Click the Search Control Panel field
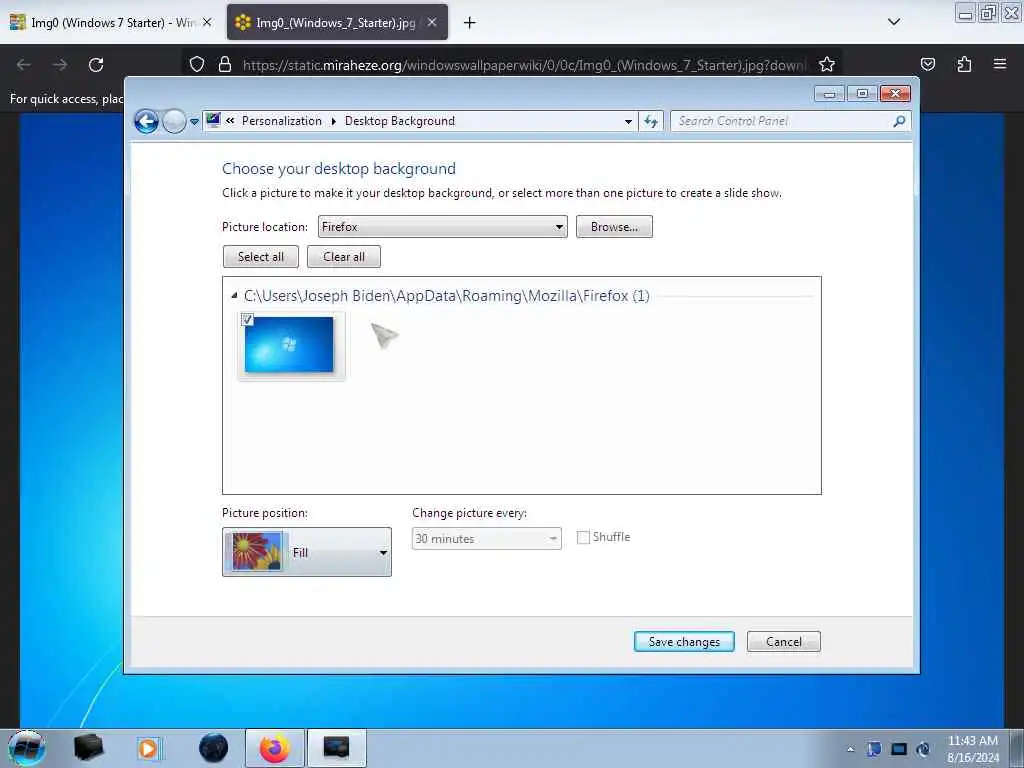This screenshot has height=768, width=1024. (790, 121)
